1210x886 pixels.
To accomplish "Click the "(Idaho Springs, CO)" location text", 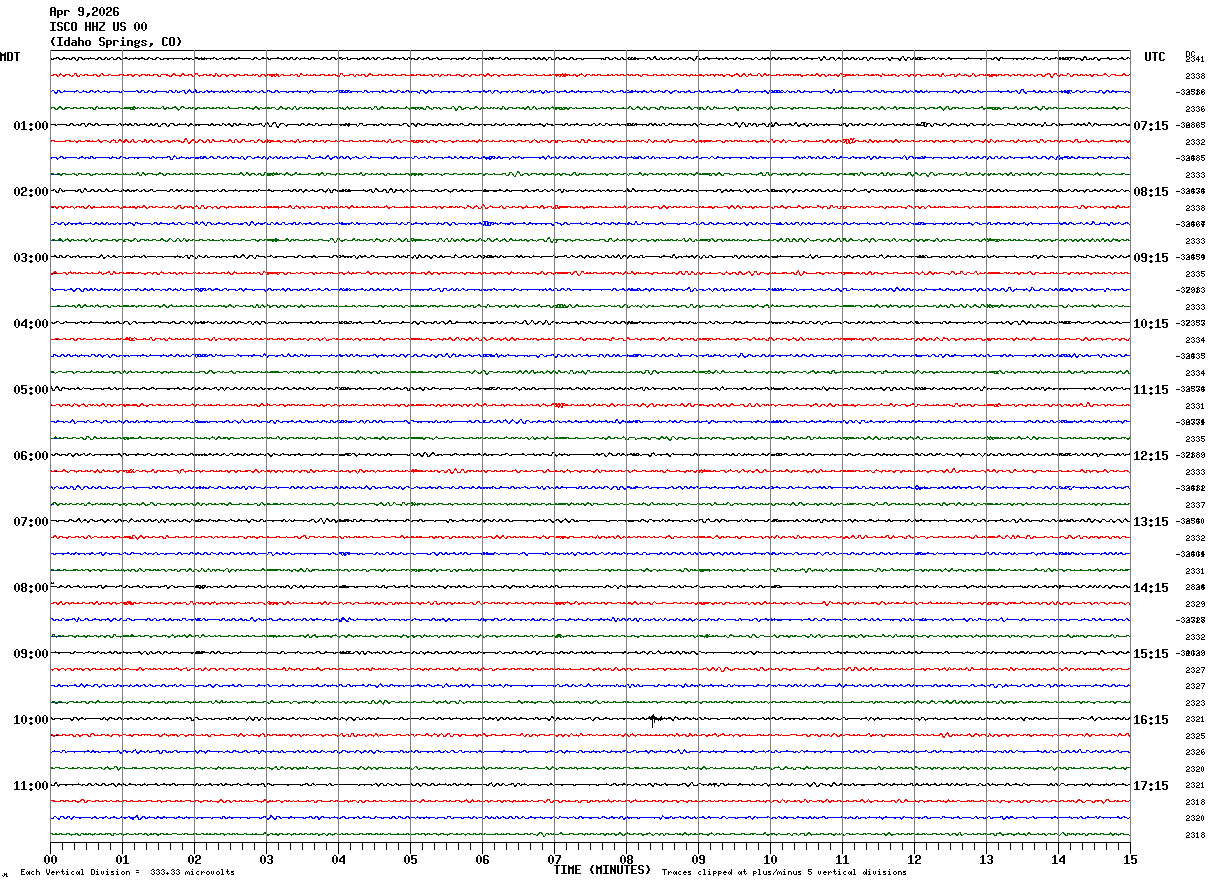I will pyautogui.click(x=116, y=42).
